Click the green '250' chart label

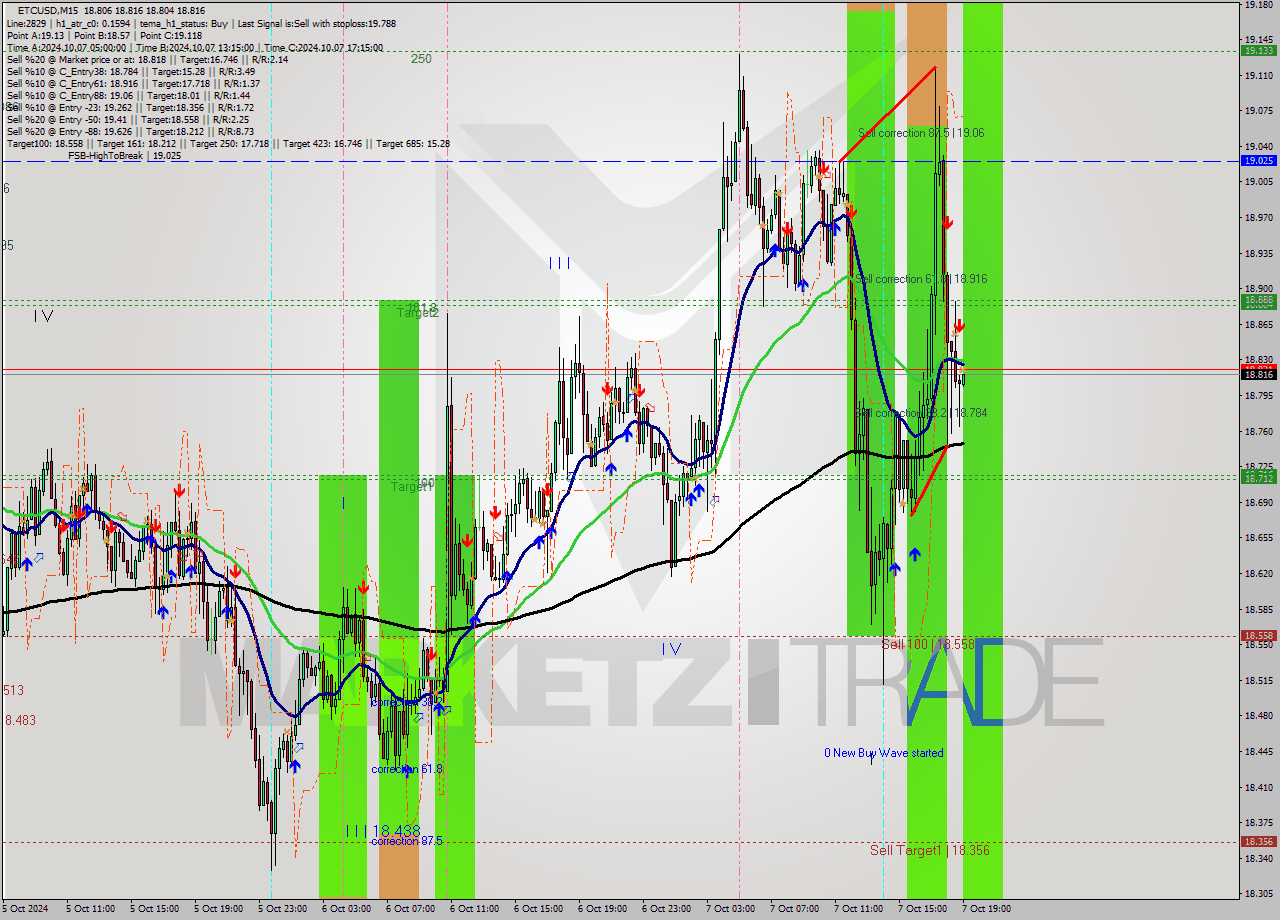tap(421, 59)
